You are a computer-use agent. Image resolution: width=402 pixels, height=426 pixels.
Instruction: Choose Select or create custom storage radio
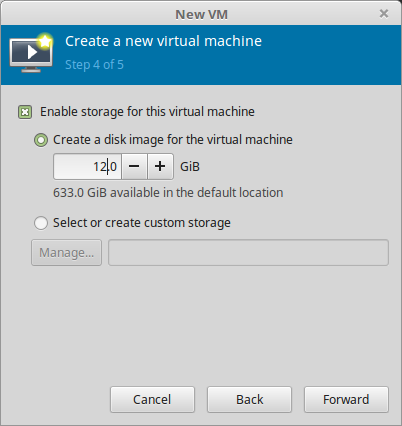point(41,223)
